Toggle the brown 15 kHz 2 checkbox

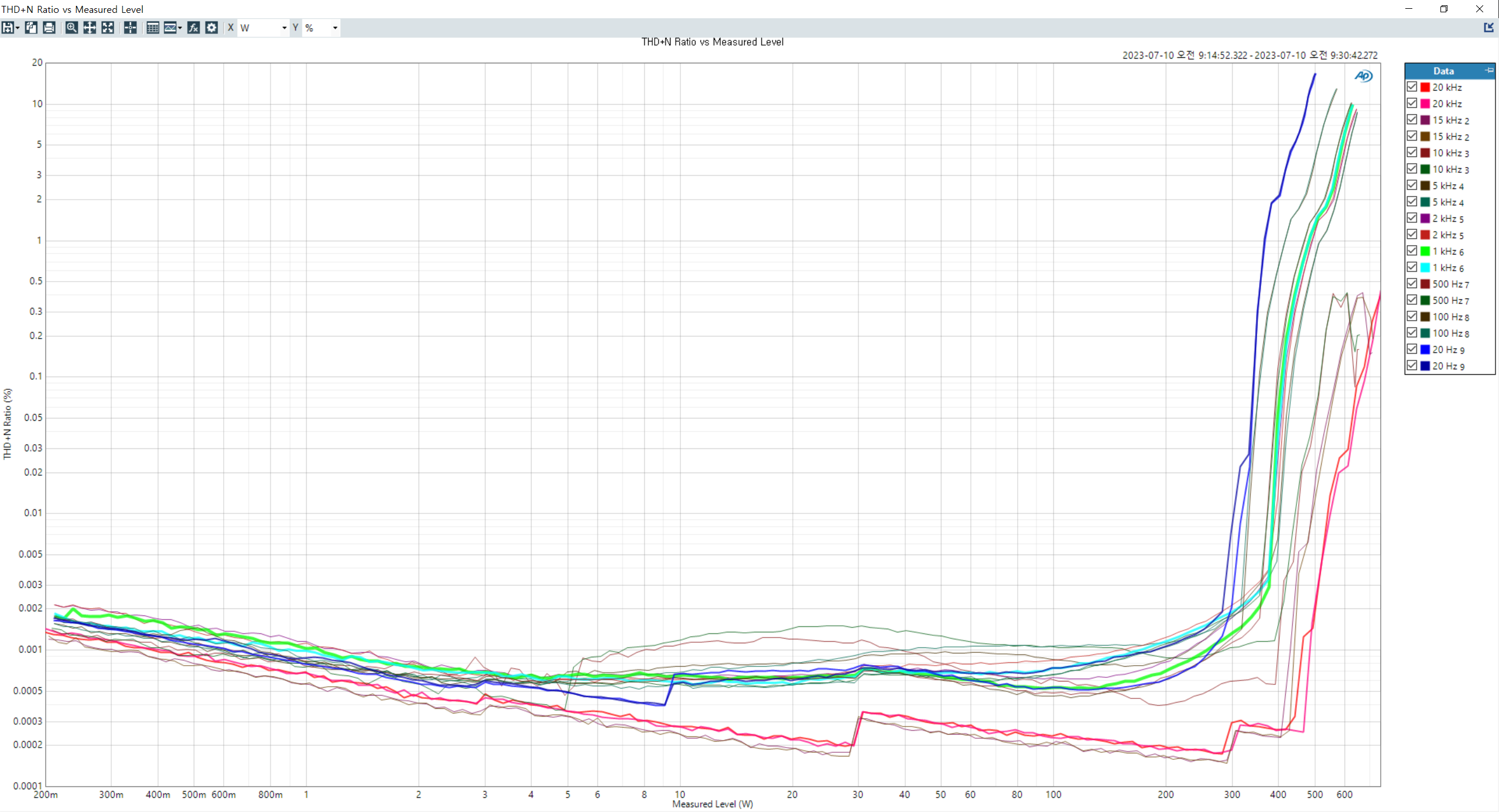(x=1412, y=136)
